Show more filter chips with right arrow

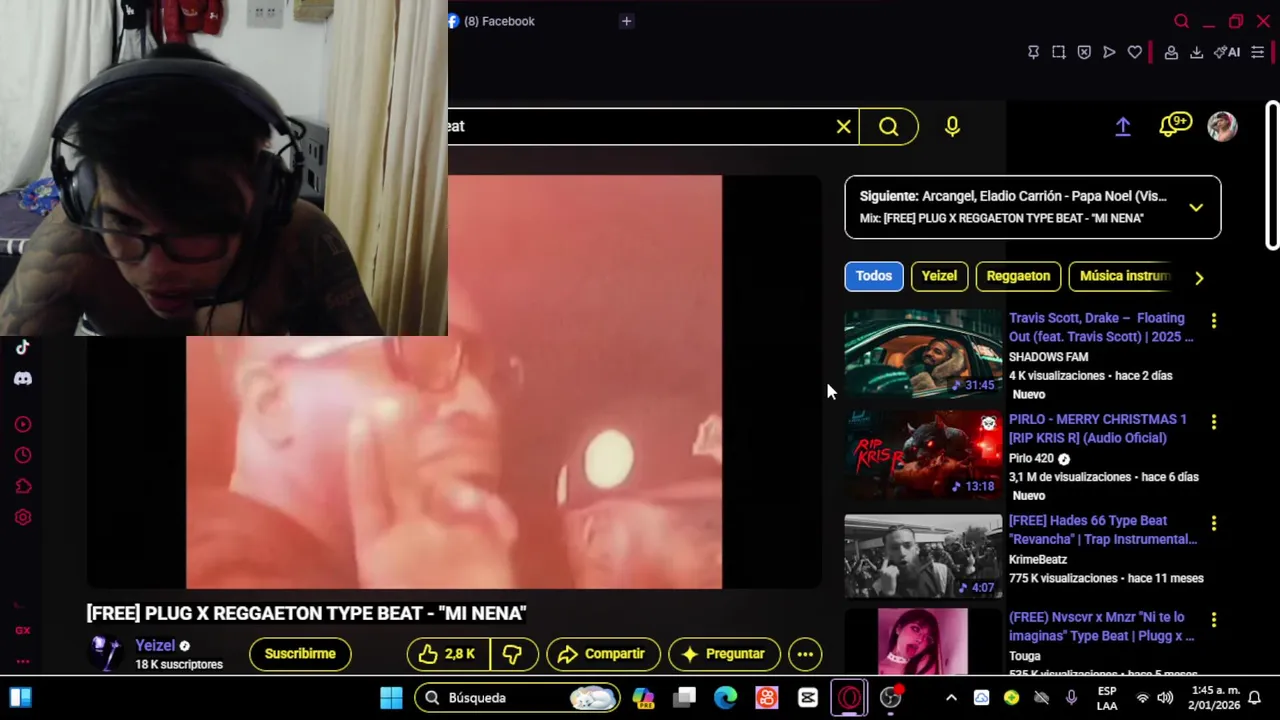[x=1199, y=278]
